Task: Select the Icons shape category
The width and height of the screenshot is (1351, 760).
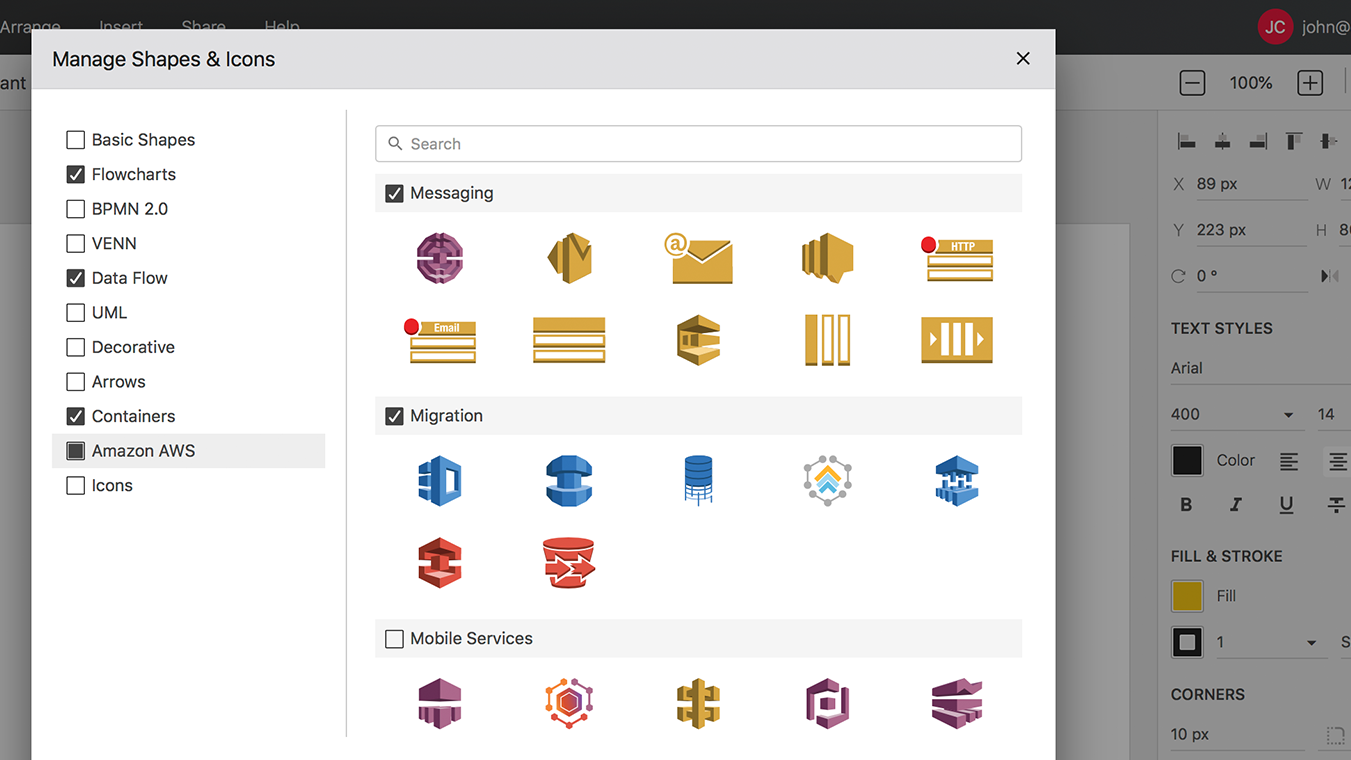Action: (x=111, y=485)
